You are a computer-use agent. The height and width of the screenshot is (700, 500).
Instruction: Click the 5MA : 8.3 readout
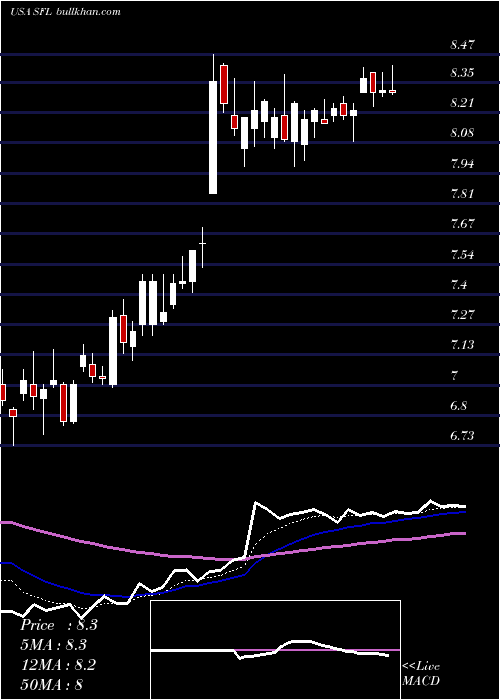(x=53, y=645)
